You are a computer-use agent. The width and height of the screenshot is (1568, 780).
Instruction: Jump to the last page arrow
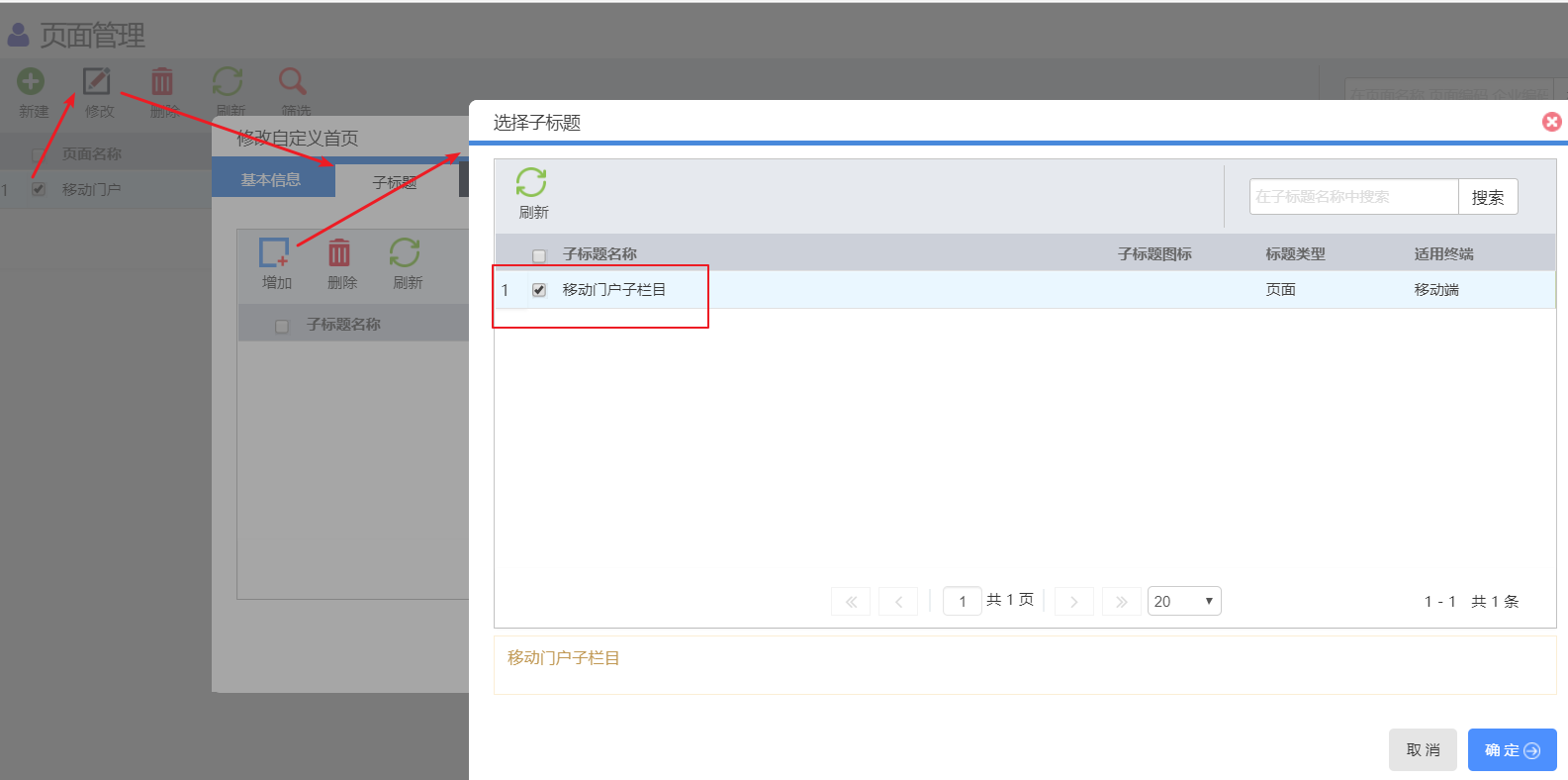tap(1121, 601)
